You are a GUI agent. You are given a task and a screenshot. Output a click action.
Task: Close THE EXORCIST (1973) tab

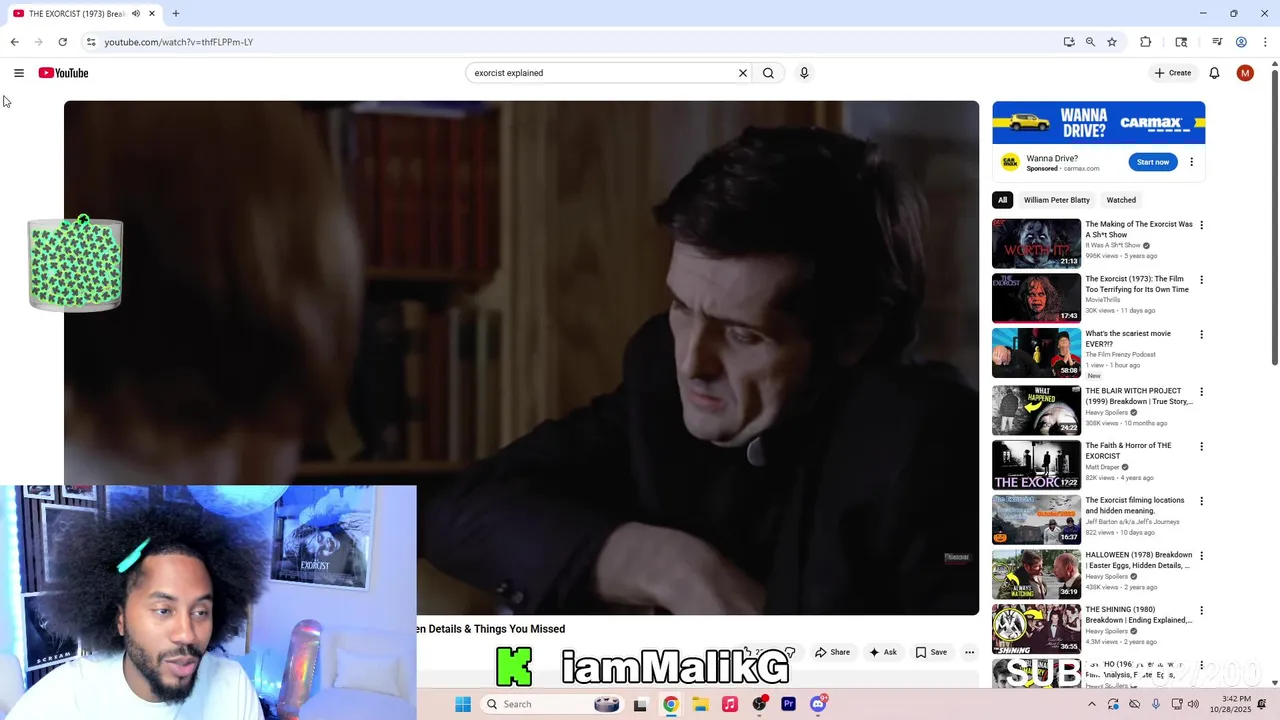point(152,14)
